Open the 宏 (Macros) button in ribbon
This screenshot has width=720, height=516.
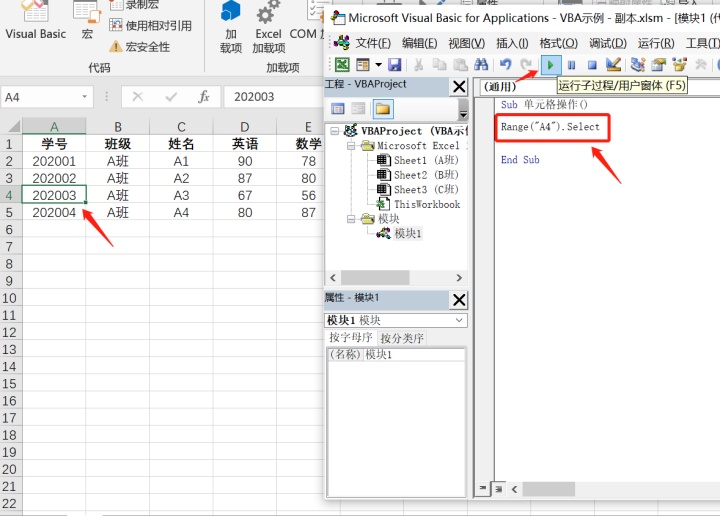[87, 21]
